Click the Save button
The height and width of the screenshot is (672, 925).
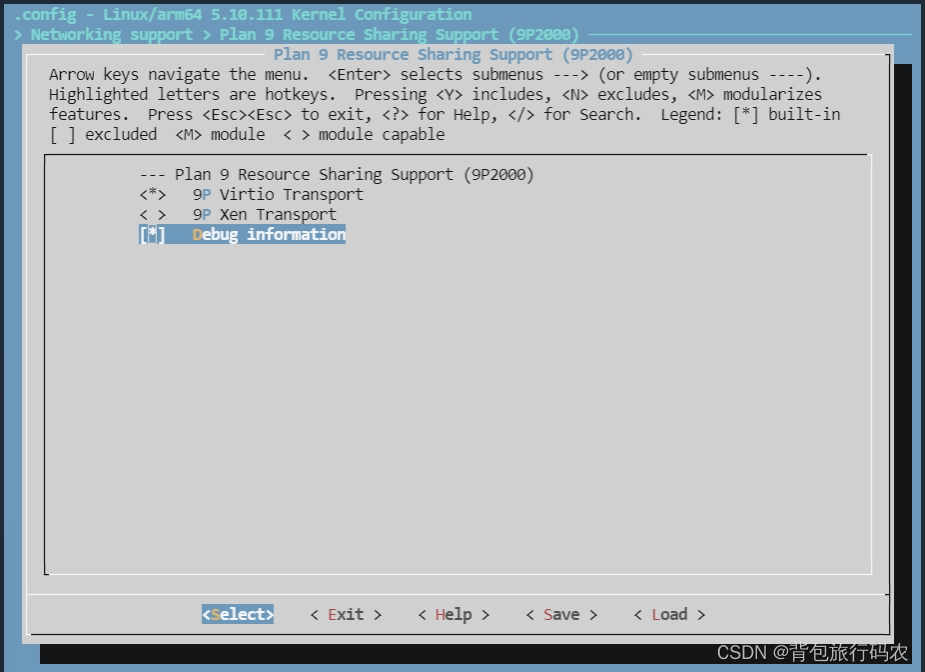[562, 614]
